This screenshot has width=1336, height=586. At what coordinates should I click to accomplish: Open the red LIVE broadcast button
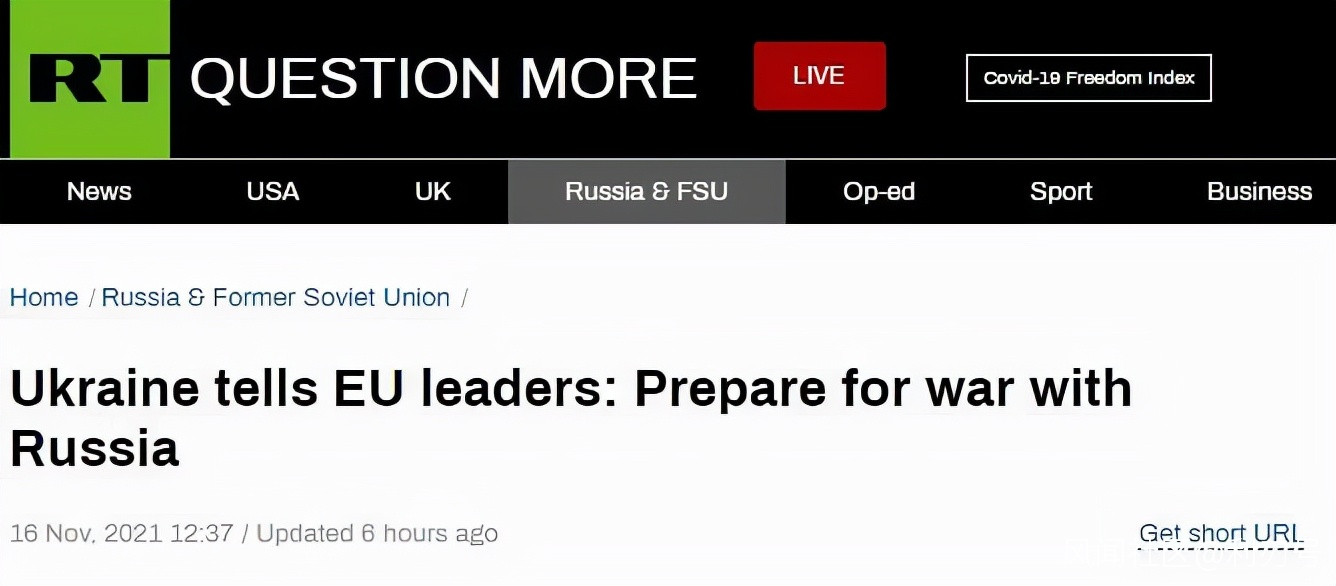pos(819,76)
